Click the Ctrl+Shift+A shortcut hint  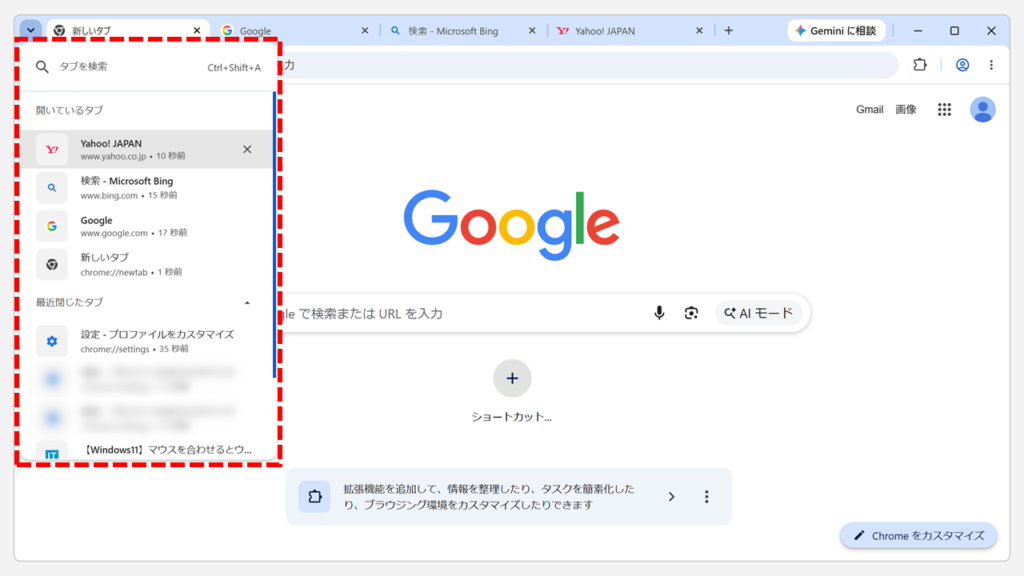pos(234,67)
